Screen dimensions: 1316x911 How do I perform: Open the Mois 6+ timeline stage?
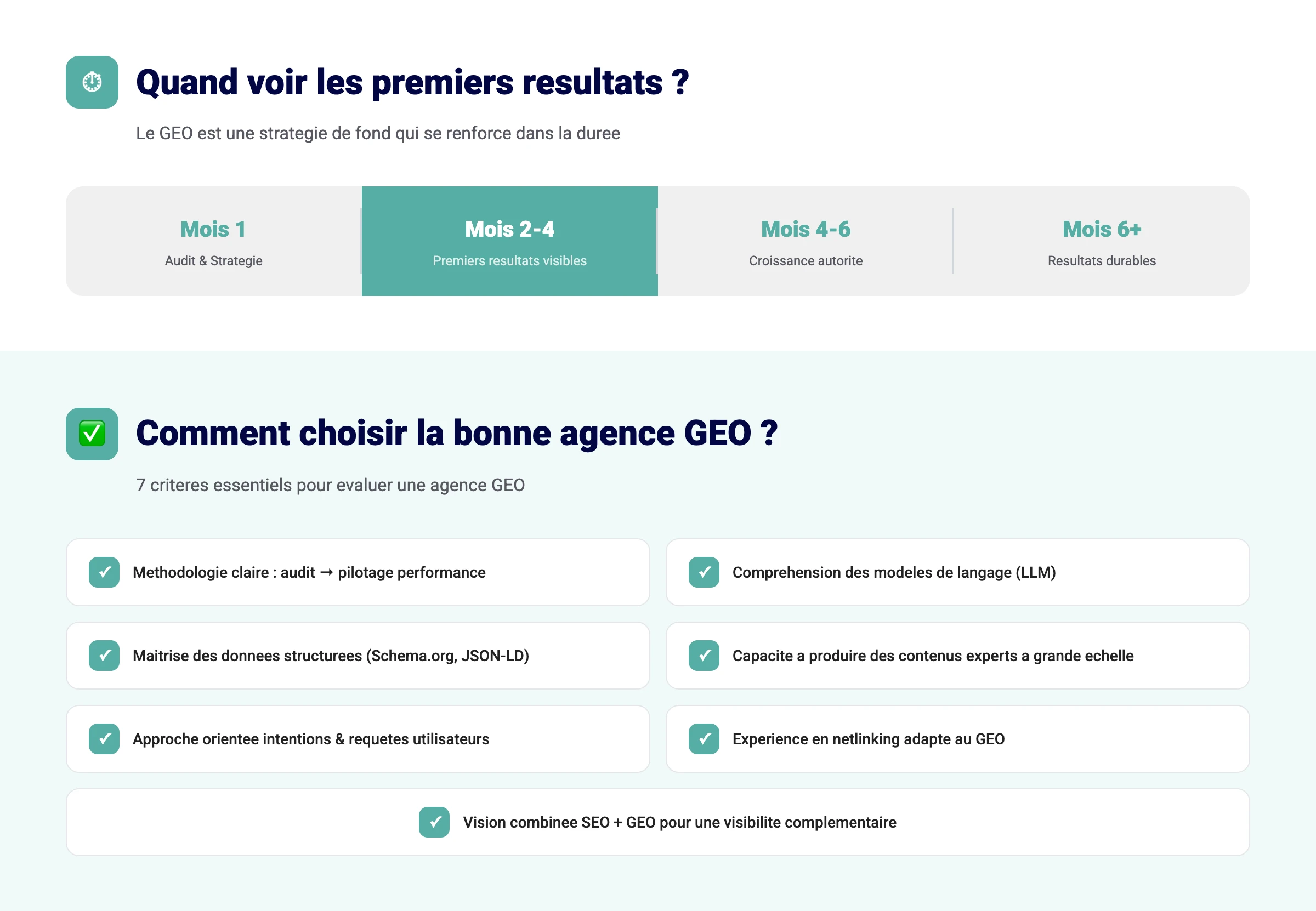click(x=1102, y=241)
